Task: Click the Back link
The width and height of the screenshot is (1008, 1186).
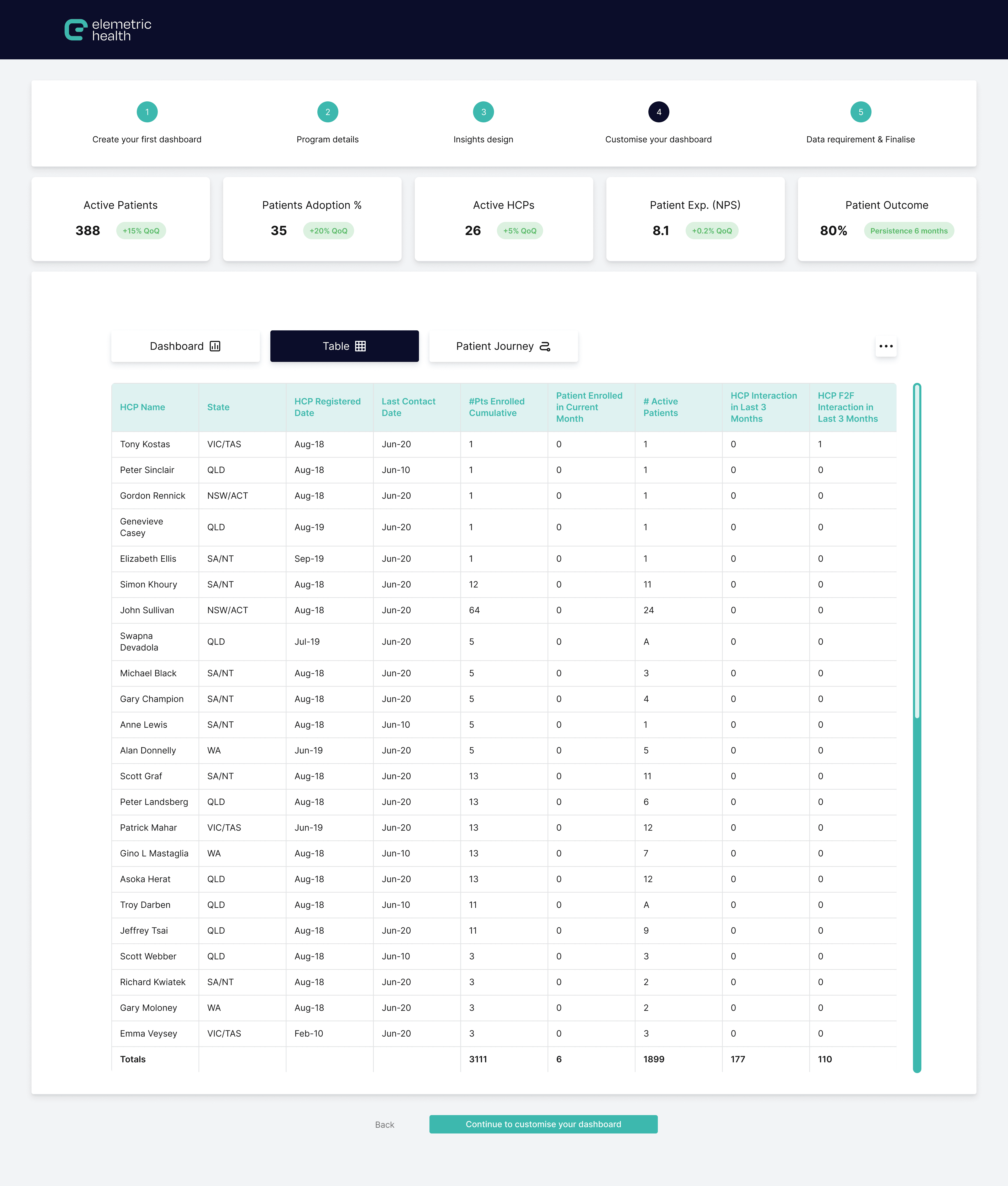Action: 385,1124
